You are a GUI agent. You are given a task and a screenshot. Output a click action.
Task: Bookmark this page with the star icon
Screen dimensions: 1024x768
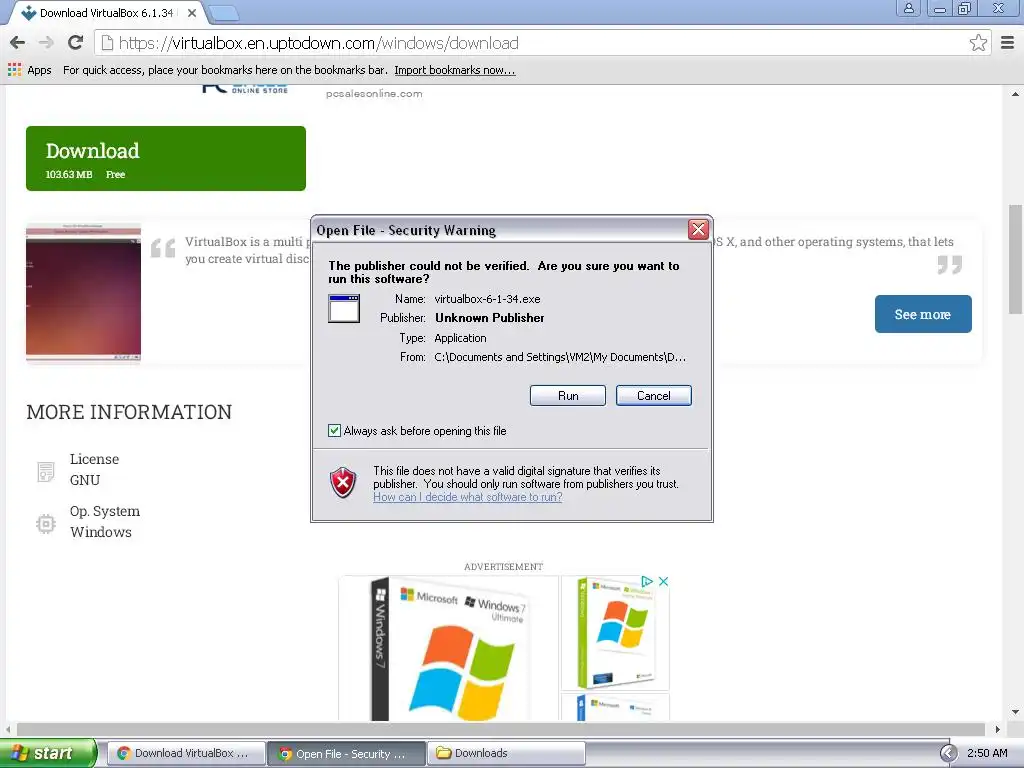(978, 43)
